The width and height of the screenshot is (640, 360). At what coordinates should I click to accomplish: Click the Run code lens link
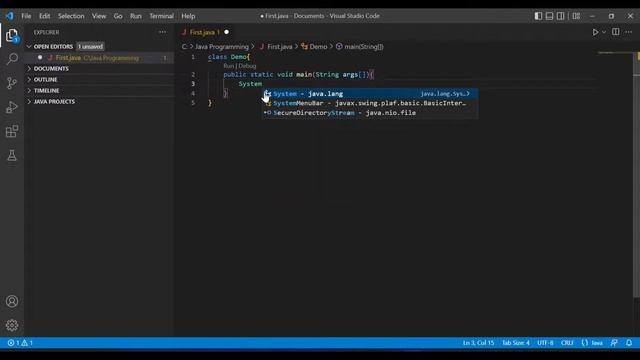tap(228, 66)
